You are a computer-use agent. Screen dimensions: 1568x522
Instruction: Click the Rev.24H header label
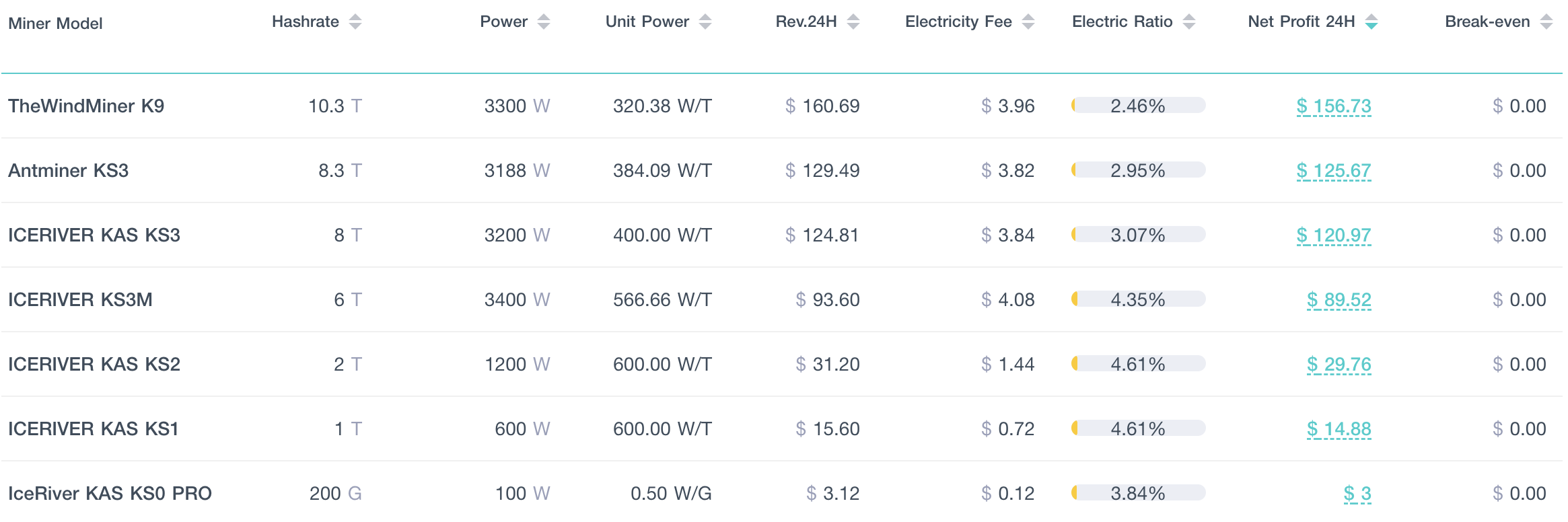coord(806,22)
